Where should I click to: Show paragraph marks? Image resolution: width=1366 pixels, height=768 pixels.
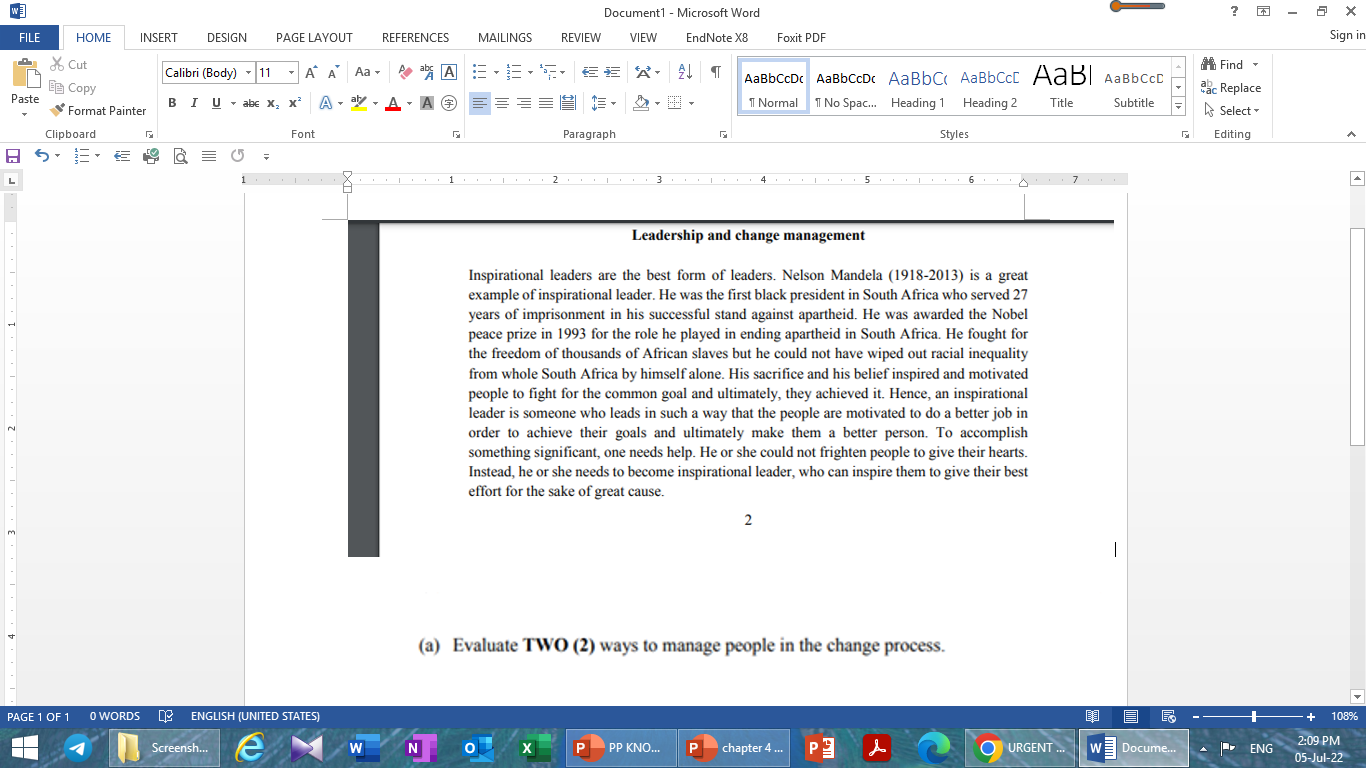714,72
